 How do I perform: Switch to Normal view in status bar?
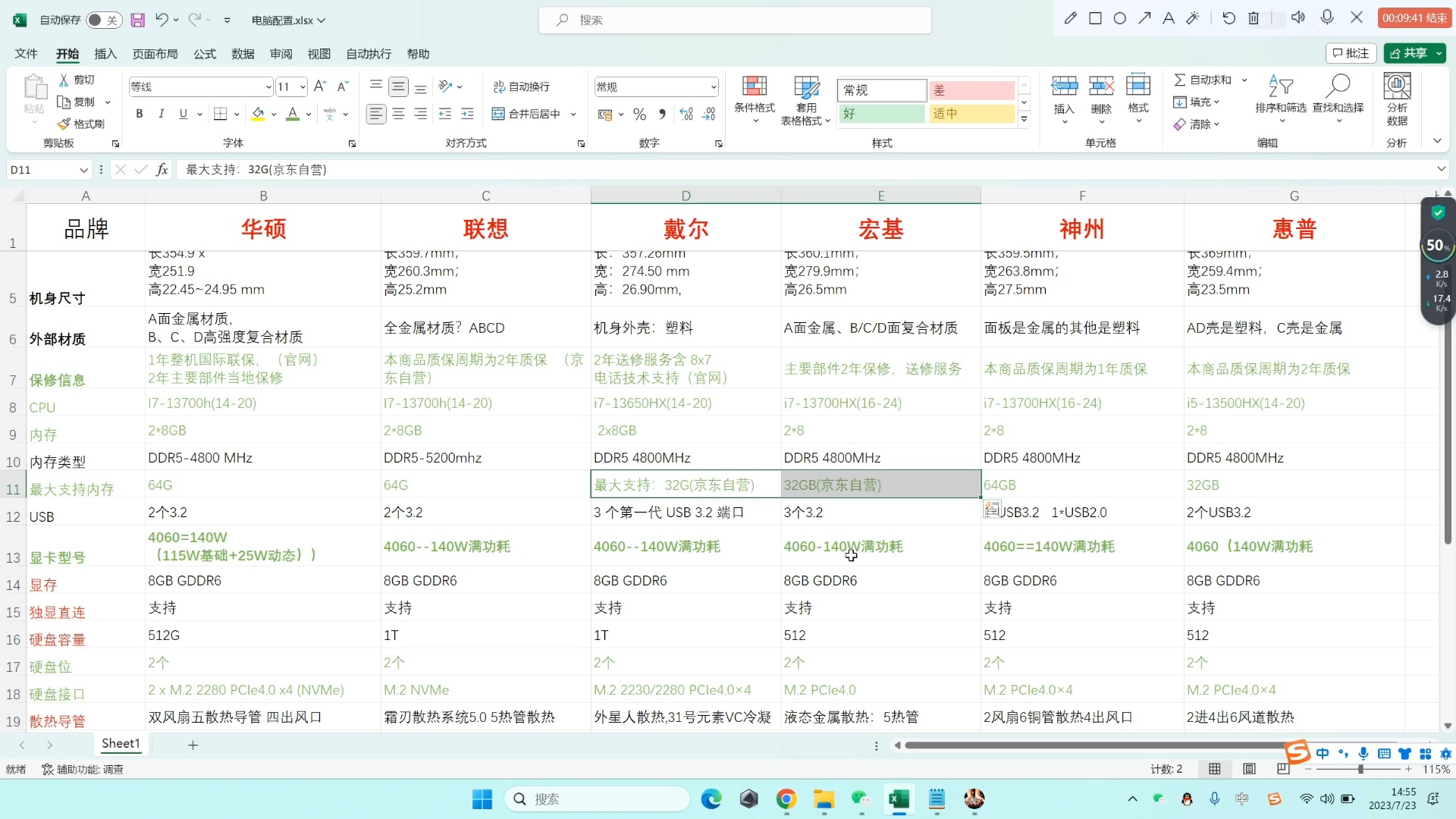point(1215,769)
